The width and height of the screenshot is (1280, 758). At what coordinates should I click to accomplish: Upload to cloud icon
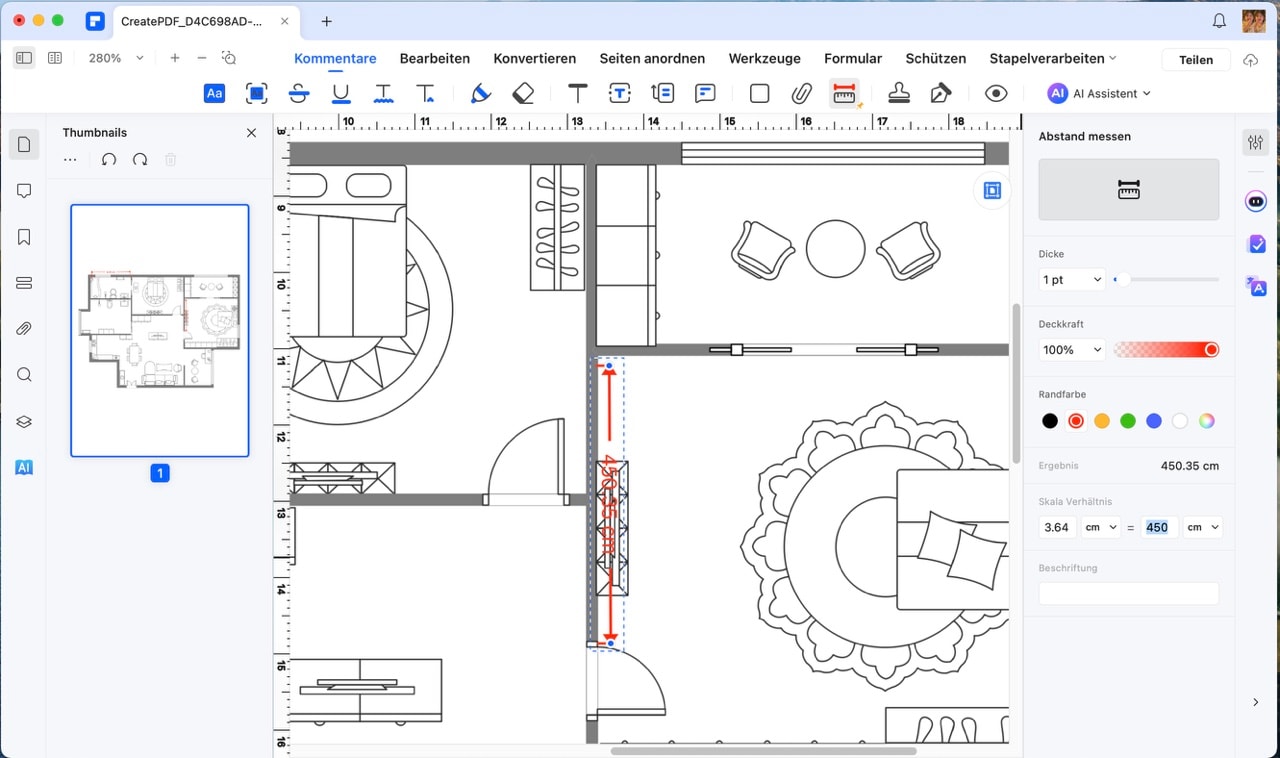1250,59
